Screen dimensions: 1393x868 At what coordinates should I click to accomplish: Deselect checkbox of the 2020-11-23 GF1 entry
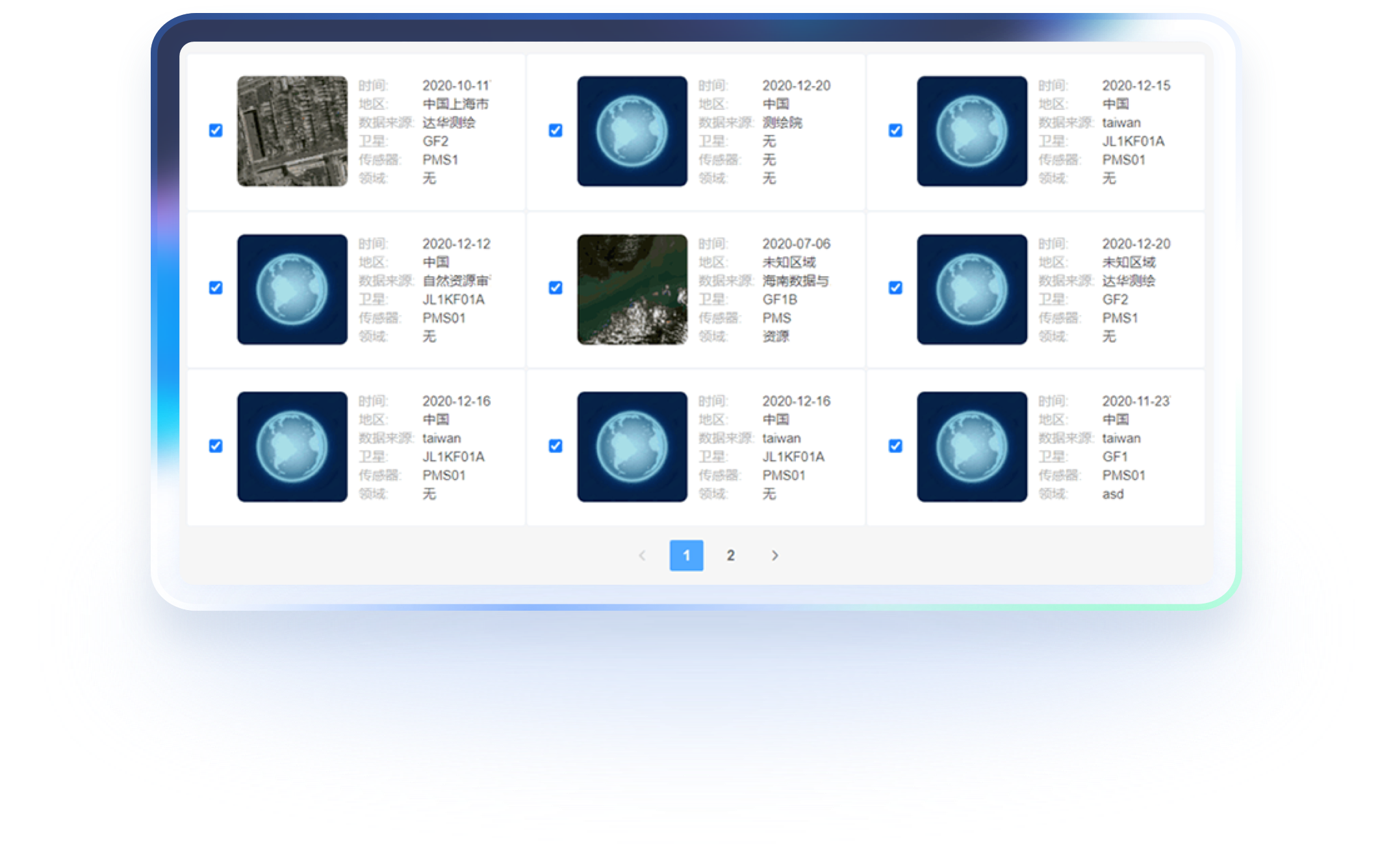[895, 446]
